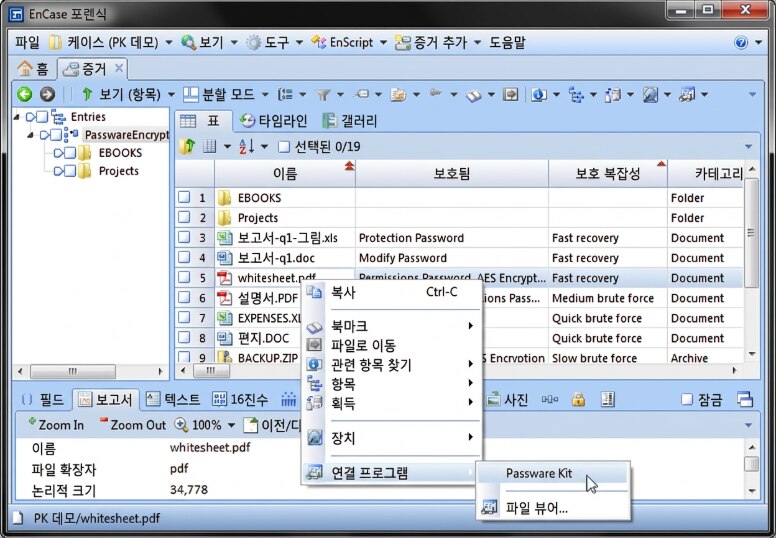Click the histogram icon after 16진수 tab
The image size is (776, 538).
[289, 399]
